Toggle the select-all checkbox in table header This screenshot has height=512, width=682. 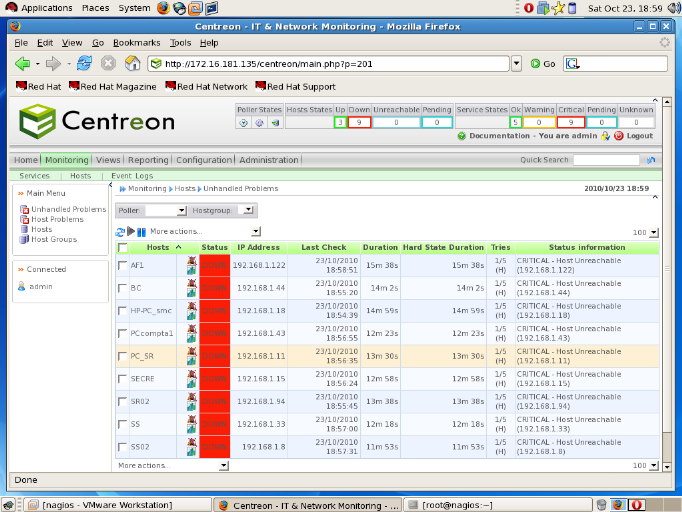click(122, 248)
